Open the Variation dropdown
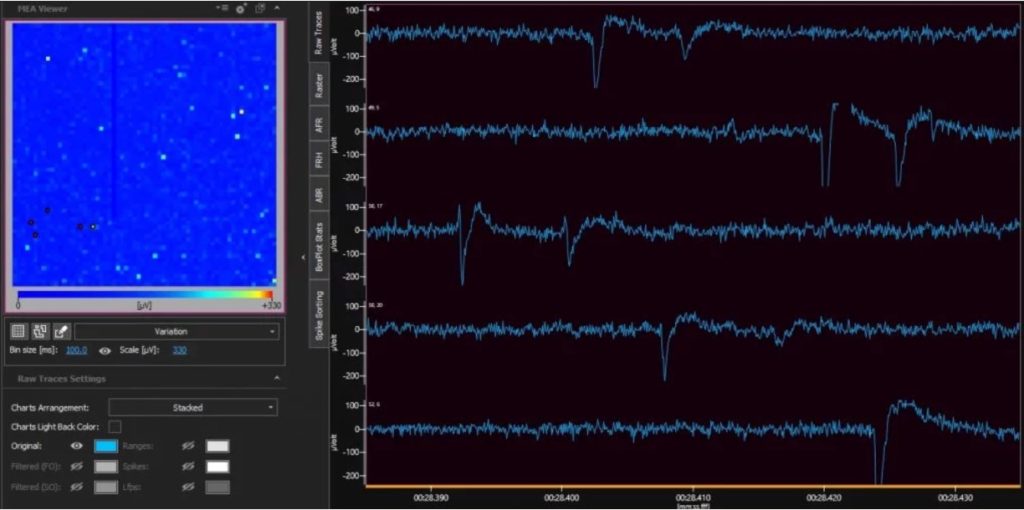 [176, 331]
